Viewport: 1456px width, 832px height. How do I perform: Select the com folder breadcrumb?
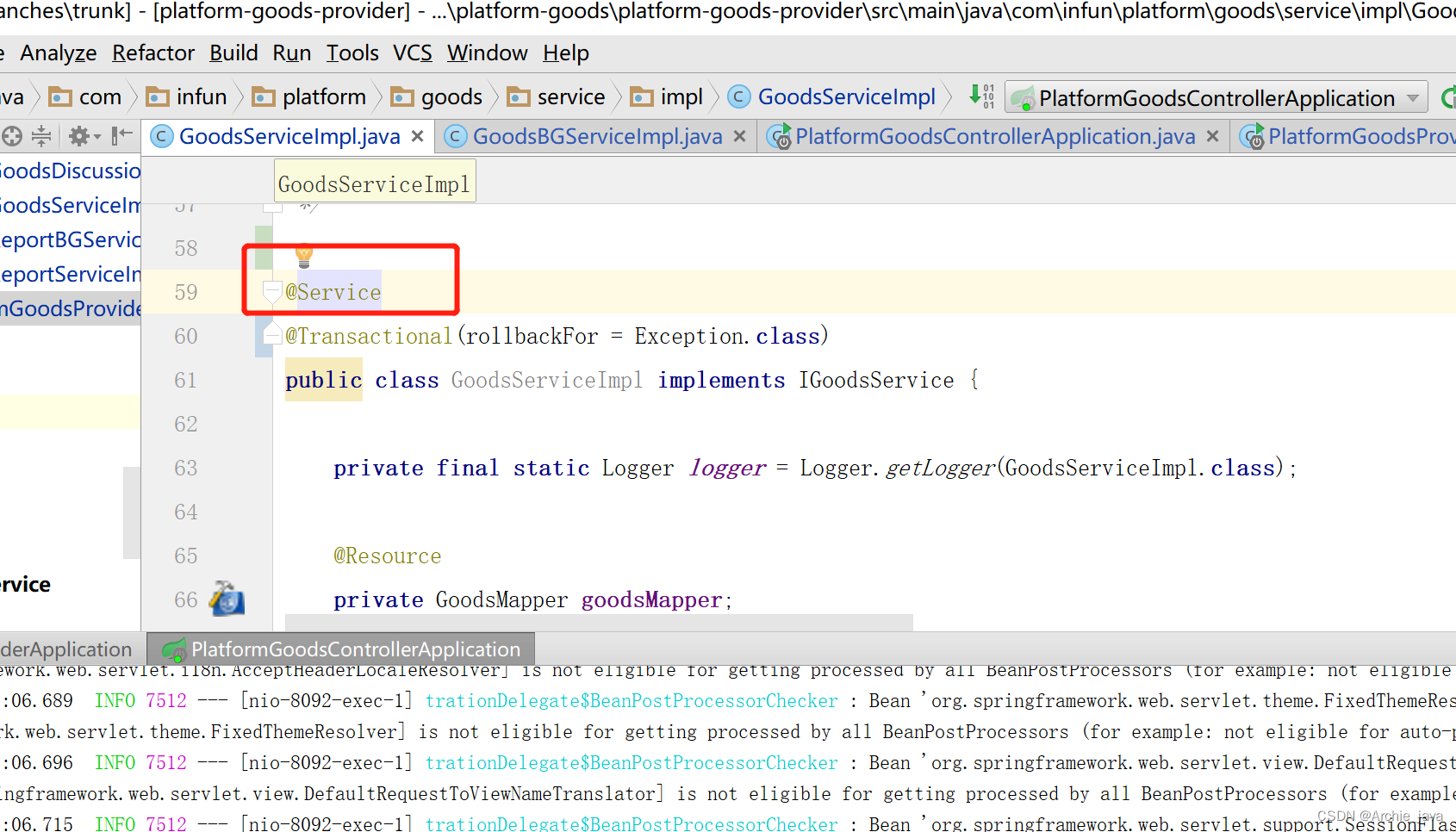(x=85, y=97)
